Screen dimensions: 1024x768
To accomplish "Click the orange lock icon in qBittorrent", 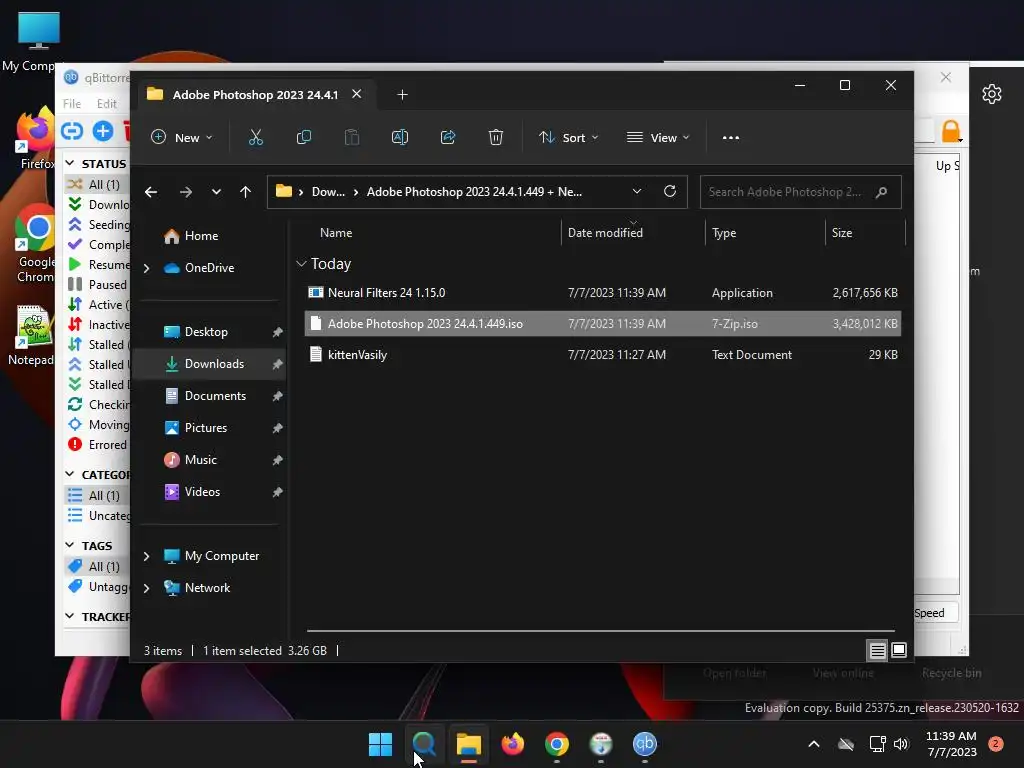I will [x=951, y=131].
